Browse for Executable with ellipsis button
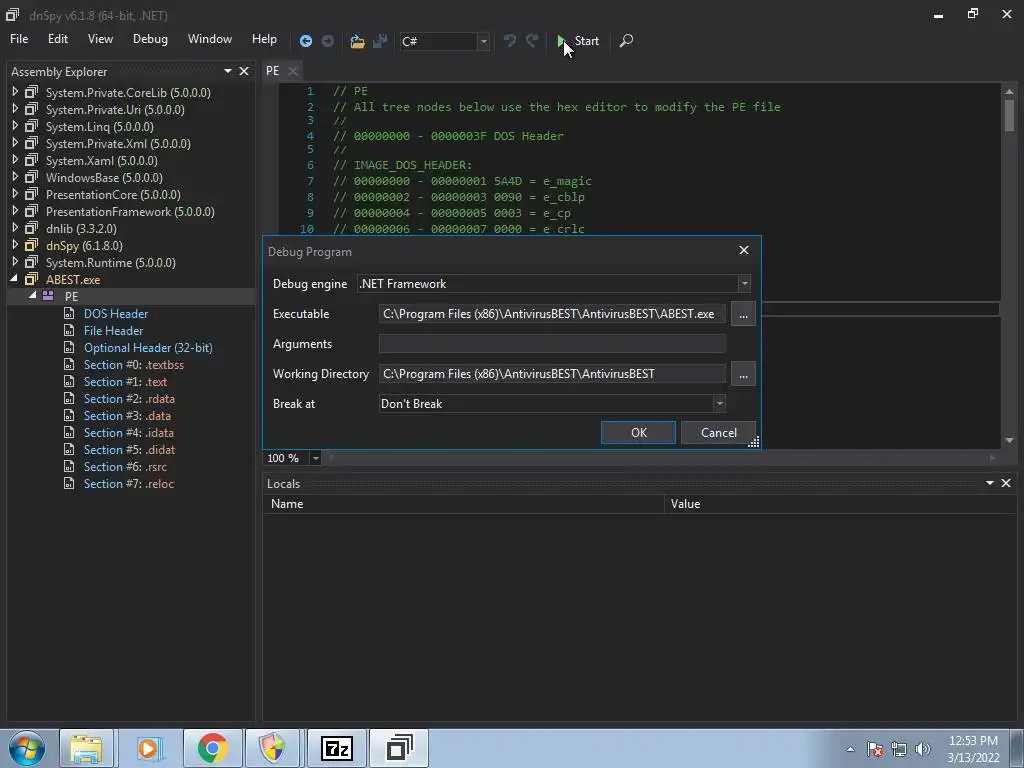The width and height of the screenshot is (1024, 768). [x=743, y=313]
